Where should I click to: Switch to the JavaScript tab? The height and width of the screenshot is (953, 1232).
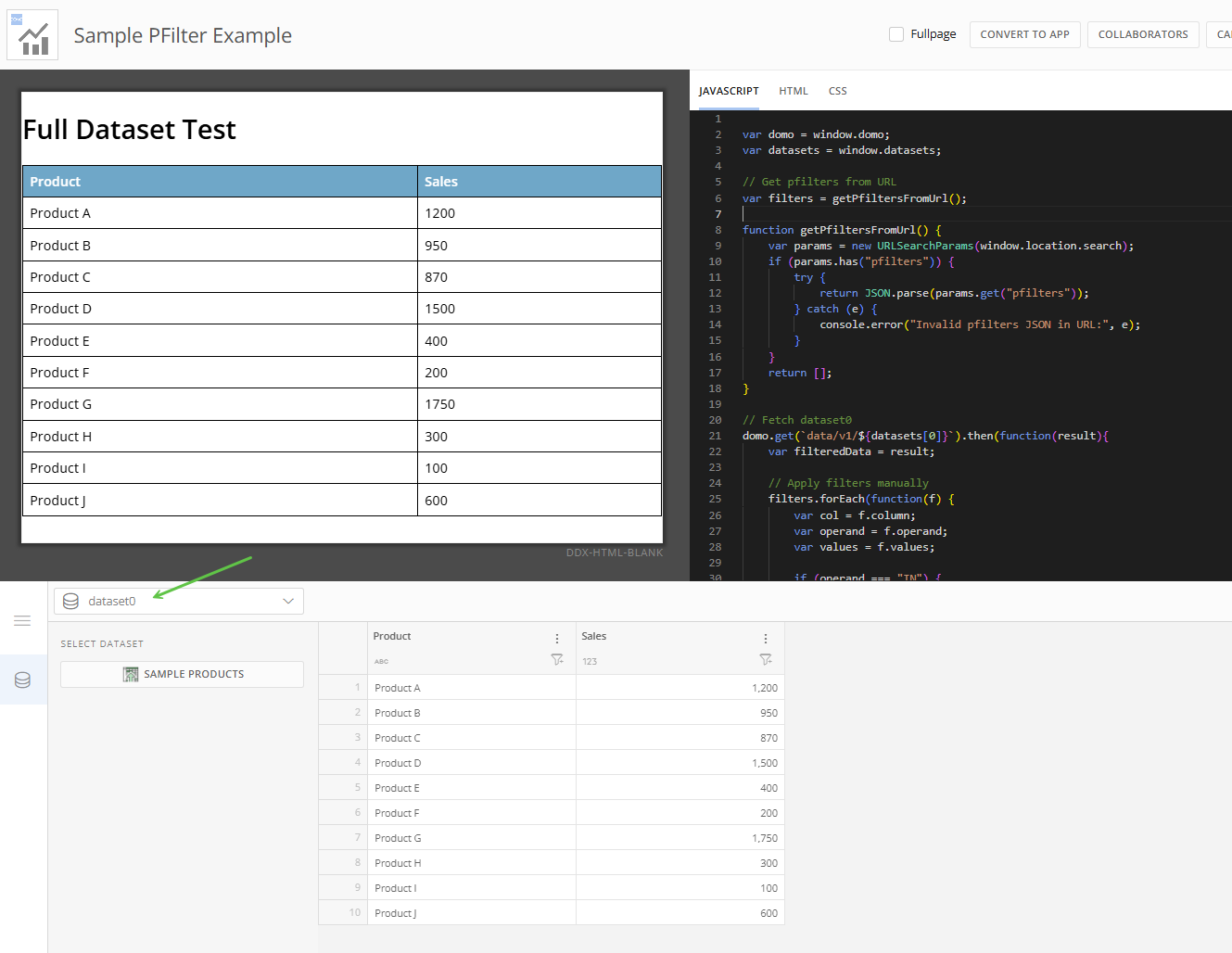729,91
